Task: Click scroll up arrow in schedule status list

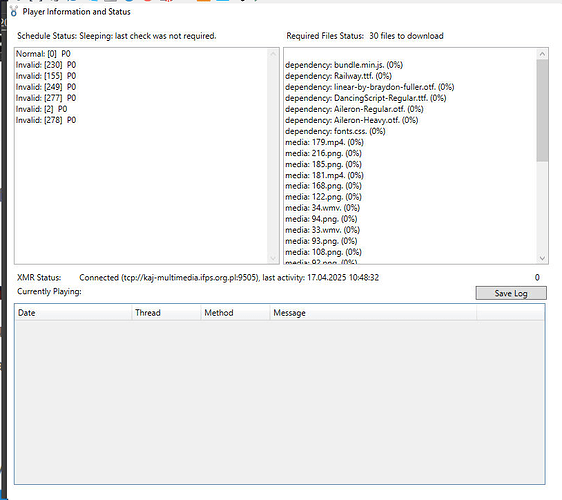Action: point(273,54)
